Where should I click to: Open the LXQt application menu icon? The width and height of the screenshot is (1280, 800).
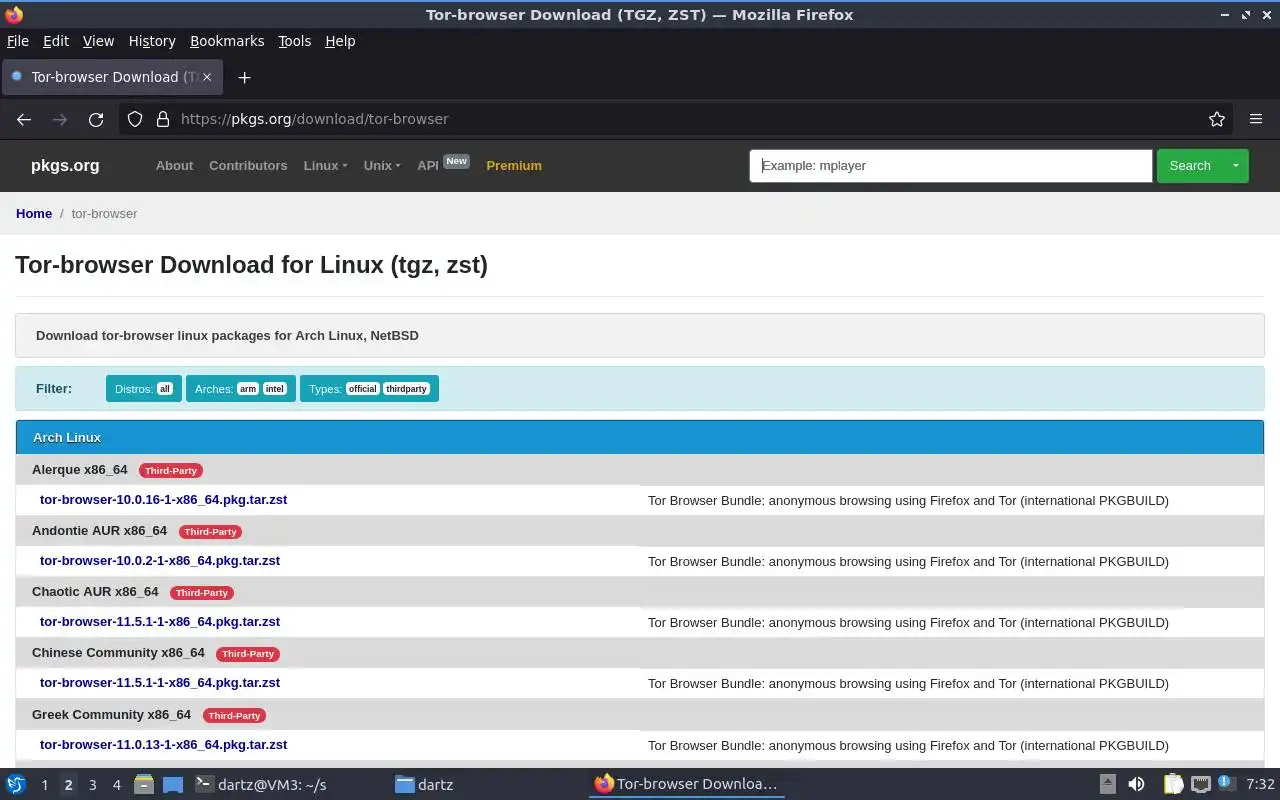15,784
